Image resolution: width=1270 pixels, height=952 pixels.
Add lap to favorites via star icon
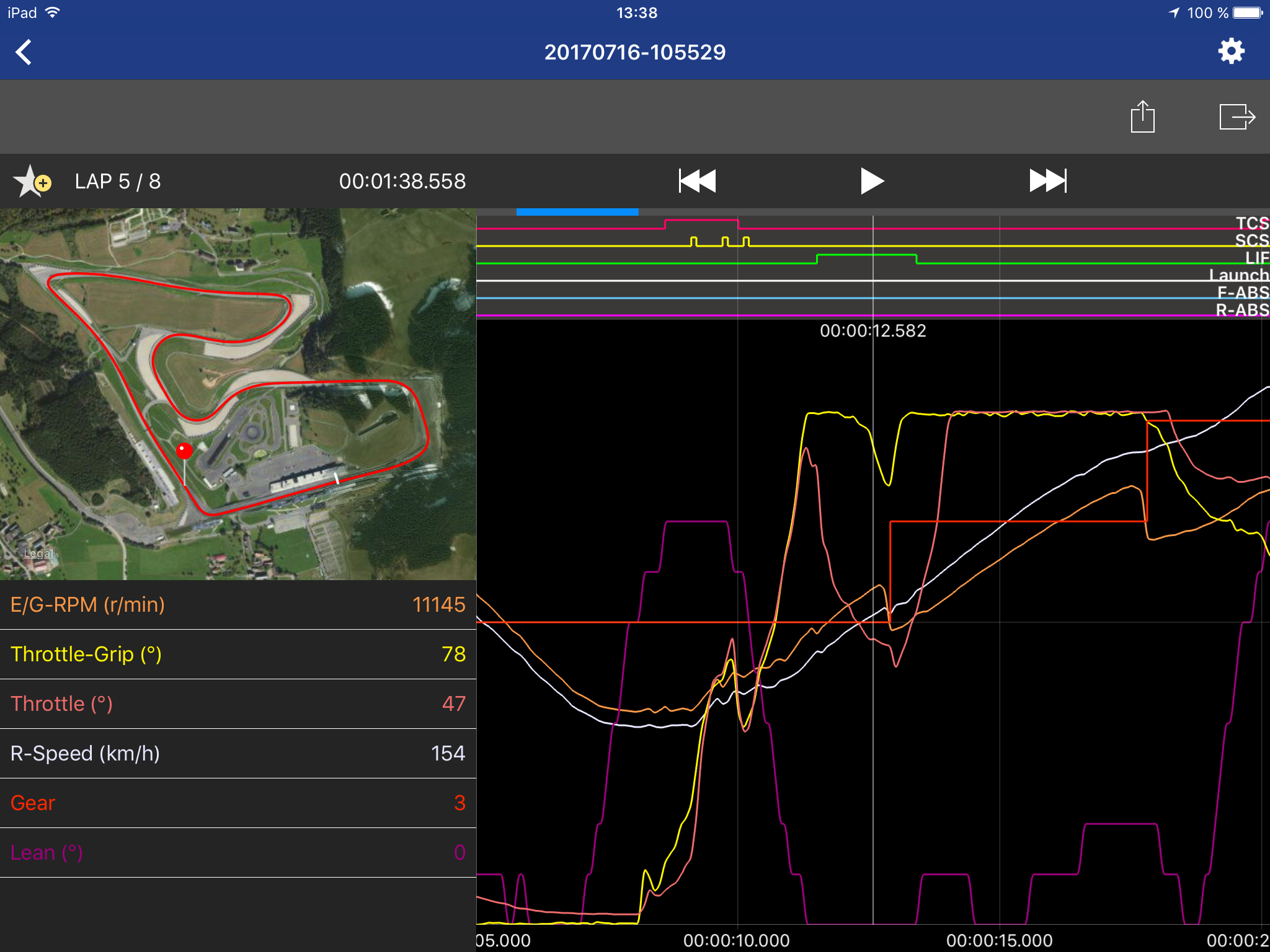[x=31, y=182]
